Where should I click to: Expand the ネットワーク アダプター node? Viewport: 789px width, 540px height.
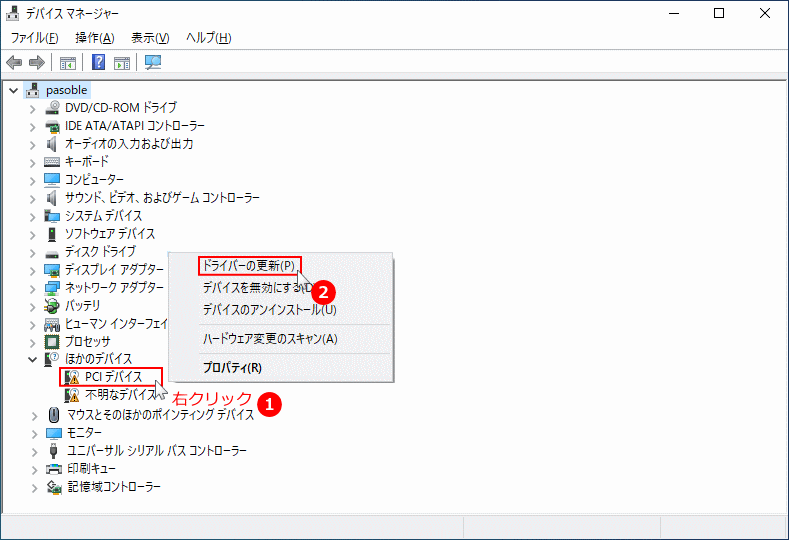click(33, 289)
